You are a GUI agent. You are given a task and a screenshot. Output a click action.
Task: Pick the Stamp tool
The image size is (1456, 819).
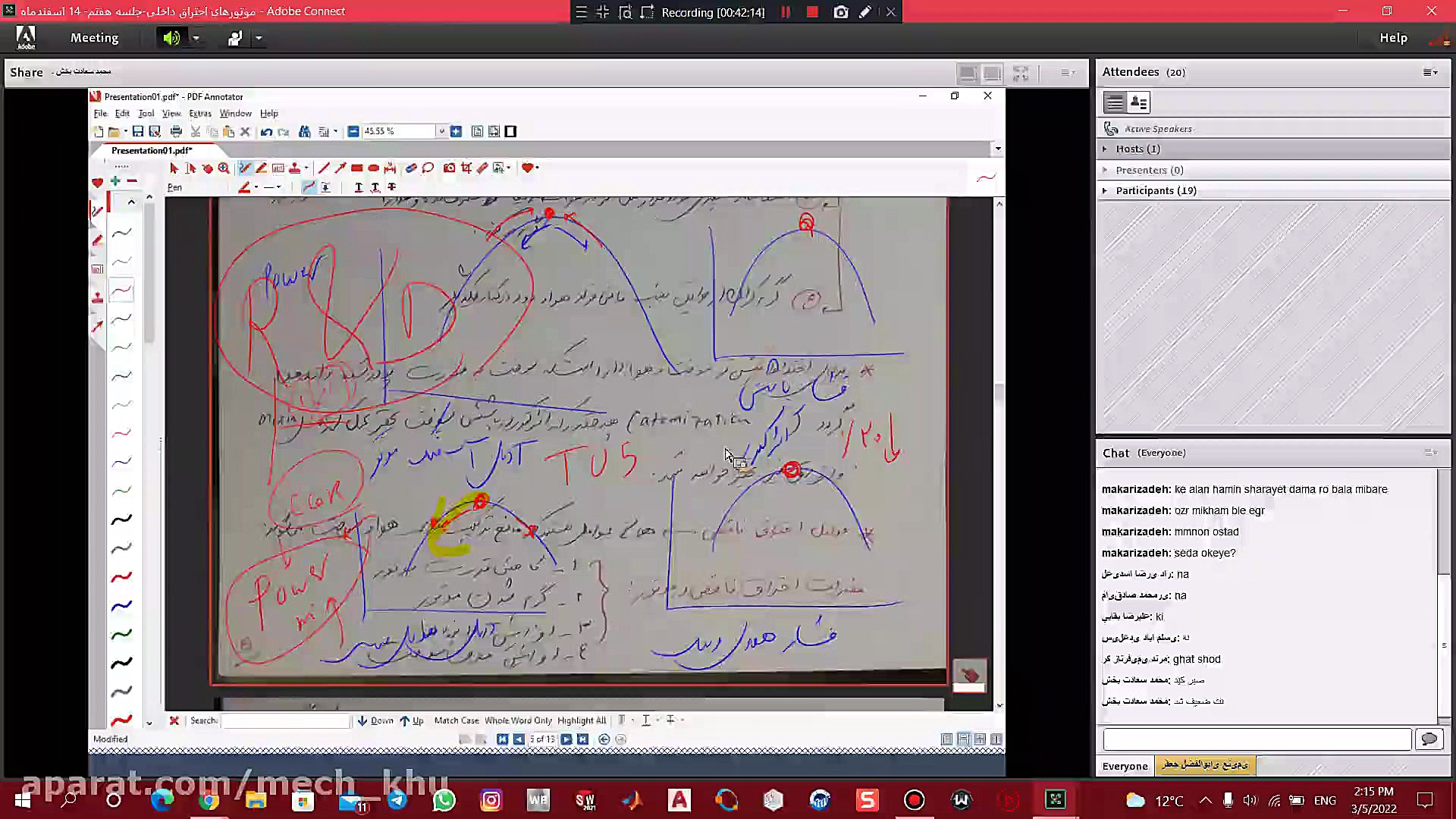294,168
